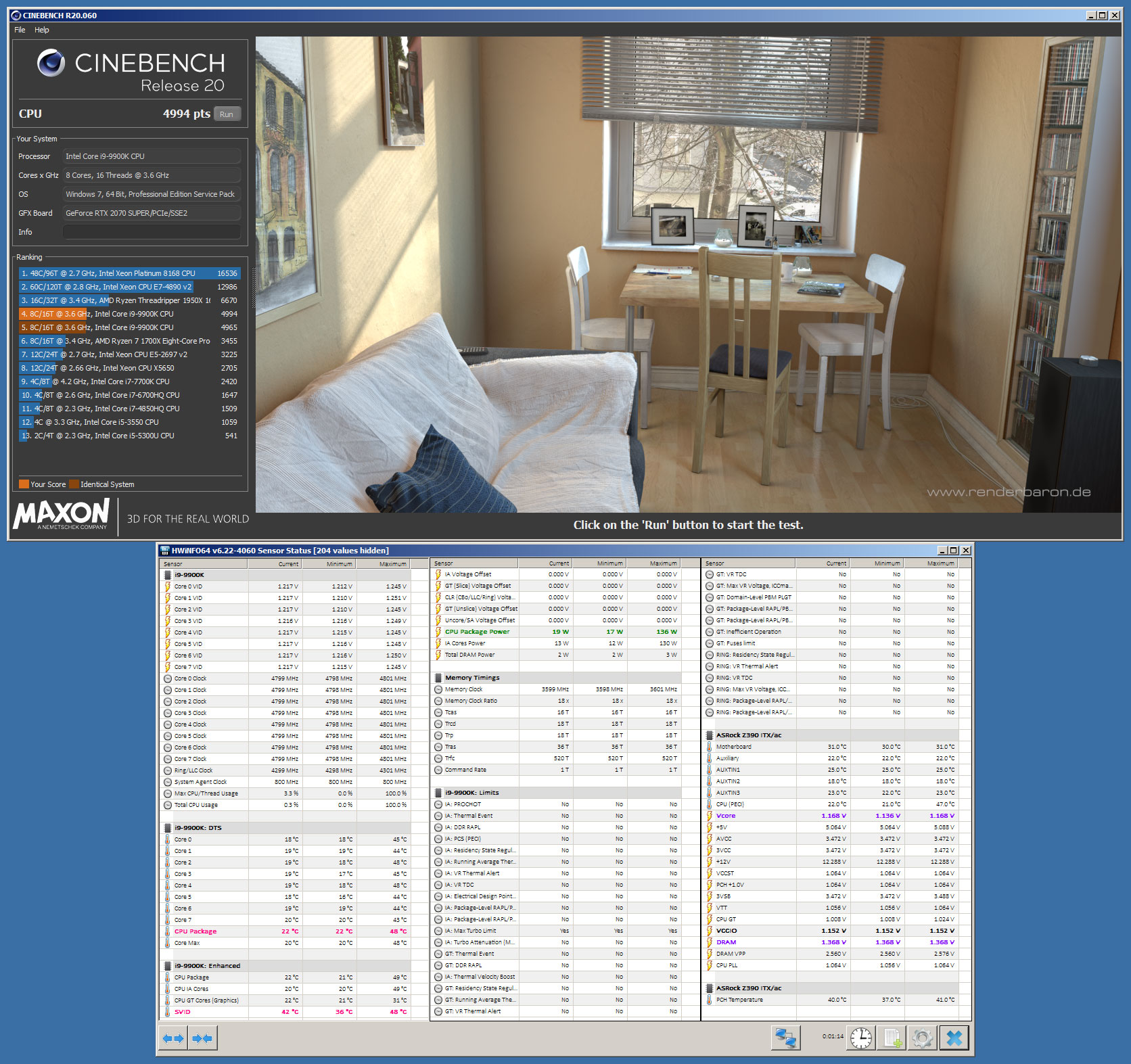Click the 4994 pts CPU score text

(x=187, y=114)
